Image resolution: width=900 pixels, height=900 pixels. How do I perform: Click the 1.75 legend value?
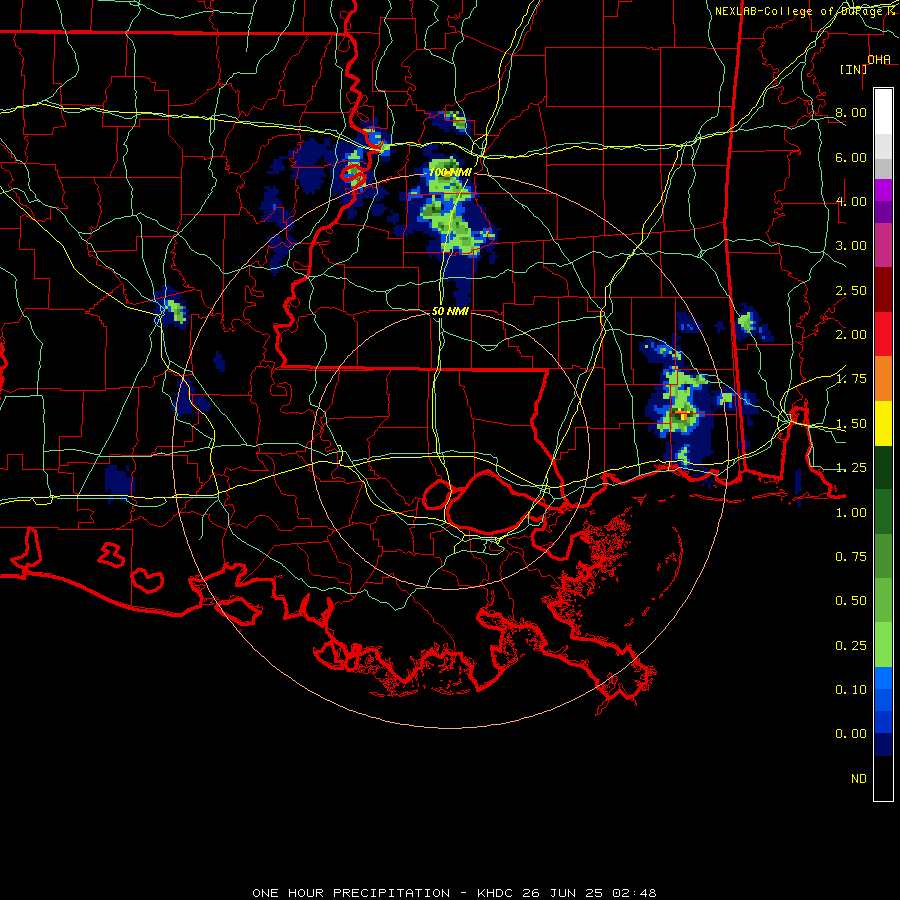pyautogui.click(x=851, y=379)
